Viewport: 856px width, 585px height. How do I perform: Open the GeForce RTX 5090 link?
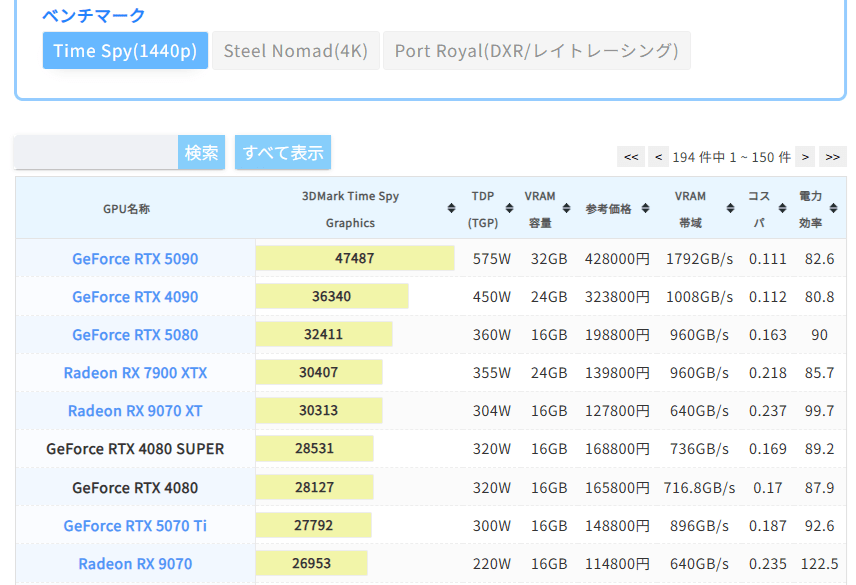click(x=135, y=259)
